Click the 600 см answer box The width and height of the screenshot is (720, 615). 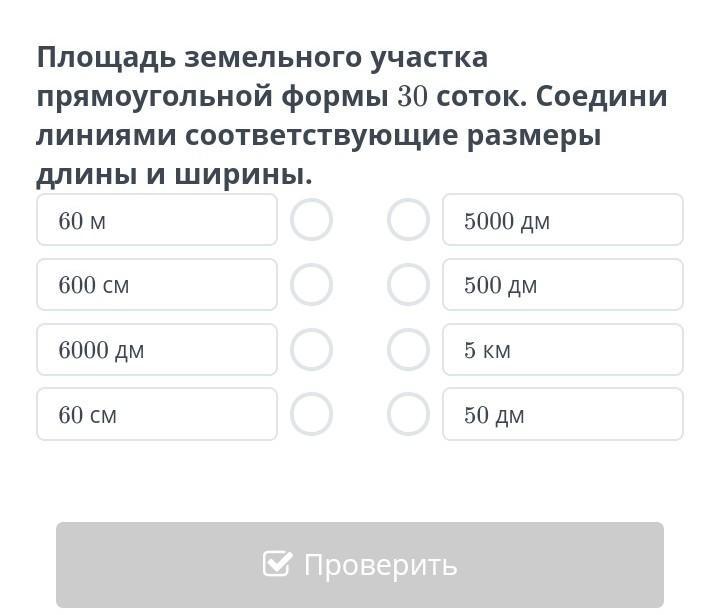[157, 284]
